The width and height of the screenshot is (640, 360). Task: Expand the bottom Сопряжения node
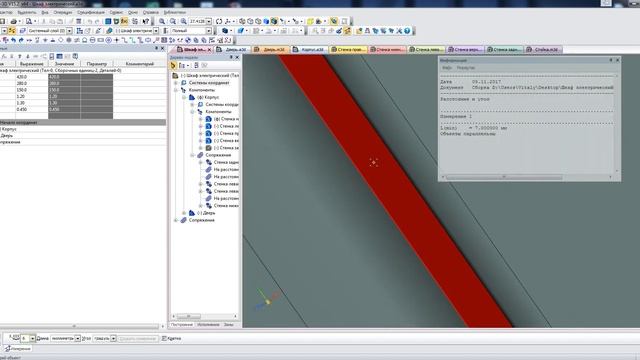pyautogui.click(x=176, y=220)
